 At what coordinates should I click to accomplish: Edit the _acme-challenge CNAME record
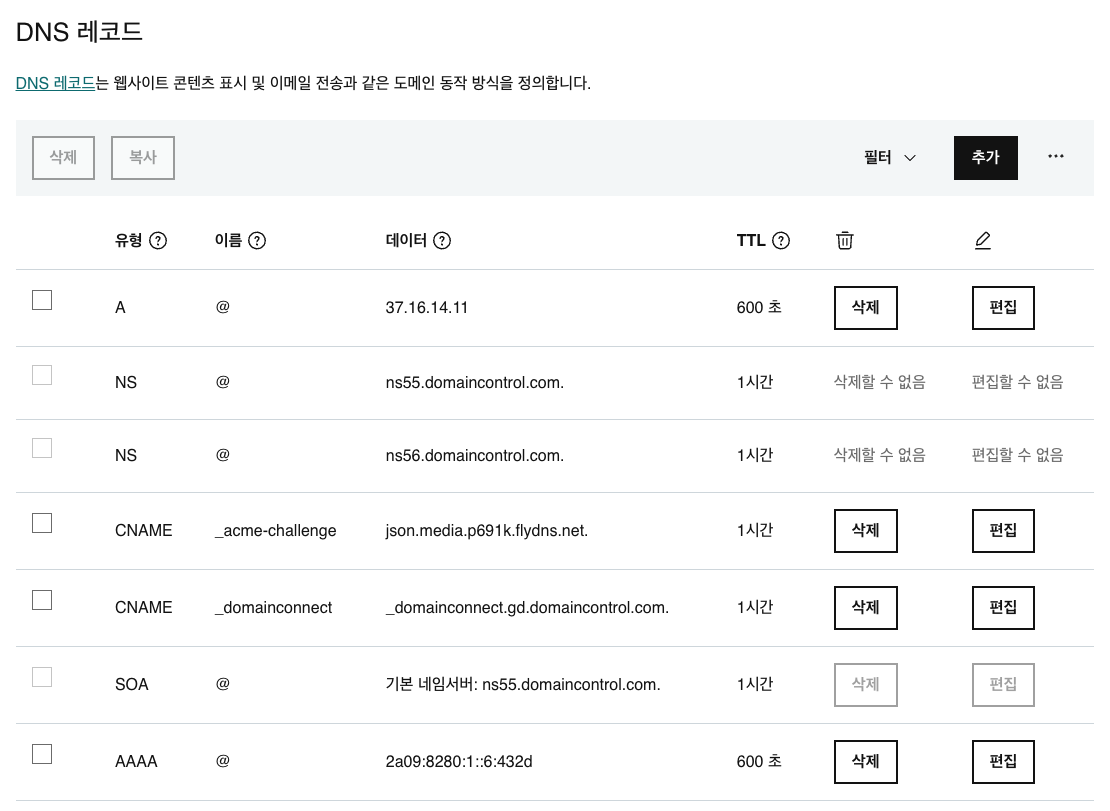[x=1003, y=531]
